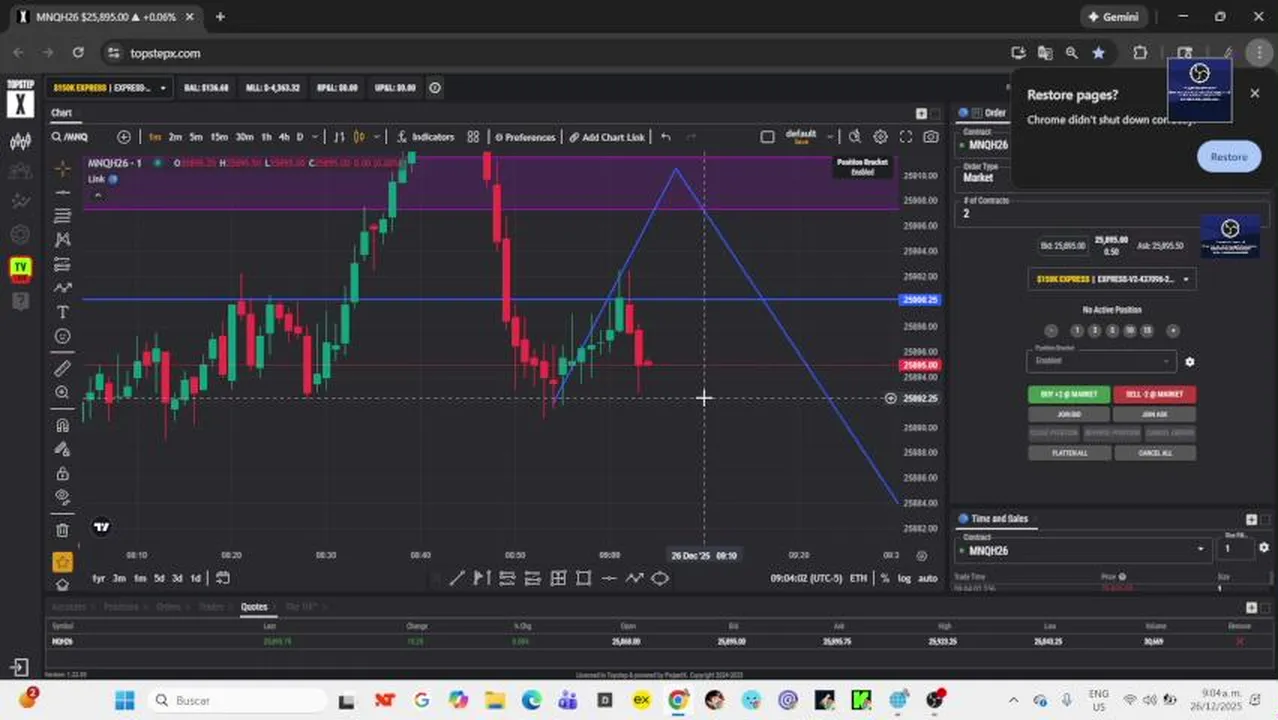Open the layout selection square icon
This screenshot has height=720, width=1278.
tap(767, 137)
